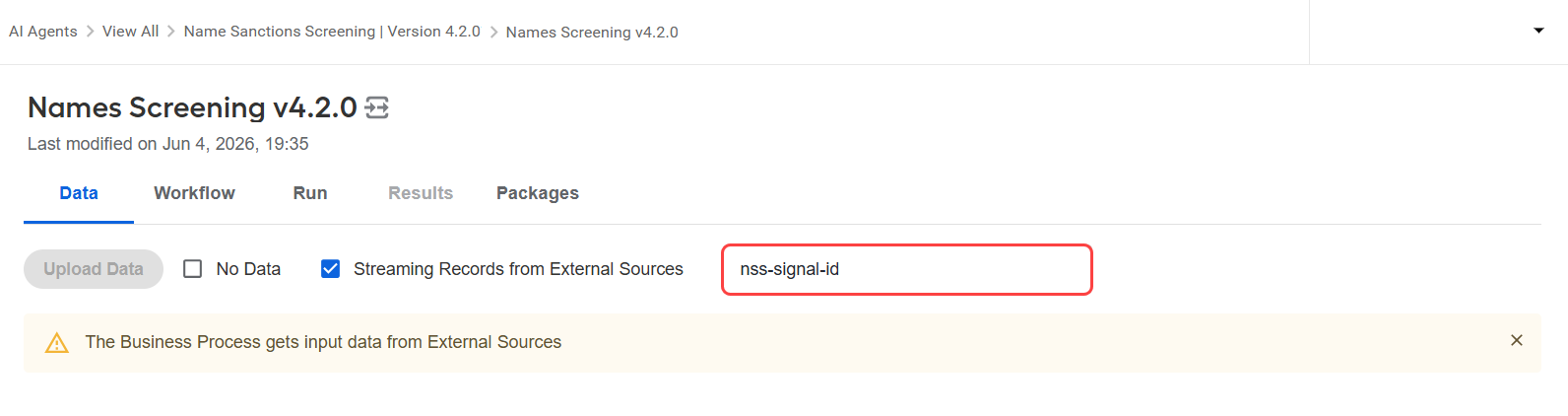The height and width of the screenshot is (416, 1568).
Task: Select the Packages tab
Action: 538,193
